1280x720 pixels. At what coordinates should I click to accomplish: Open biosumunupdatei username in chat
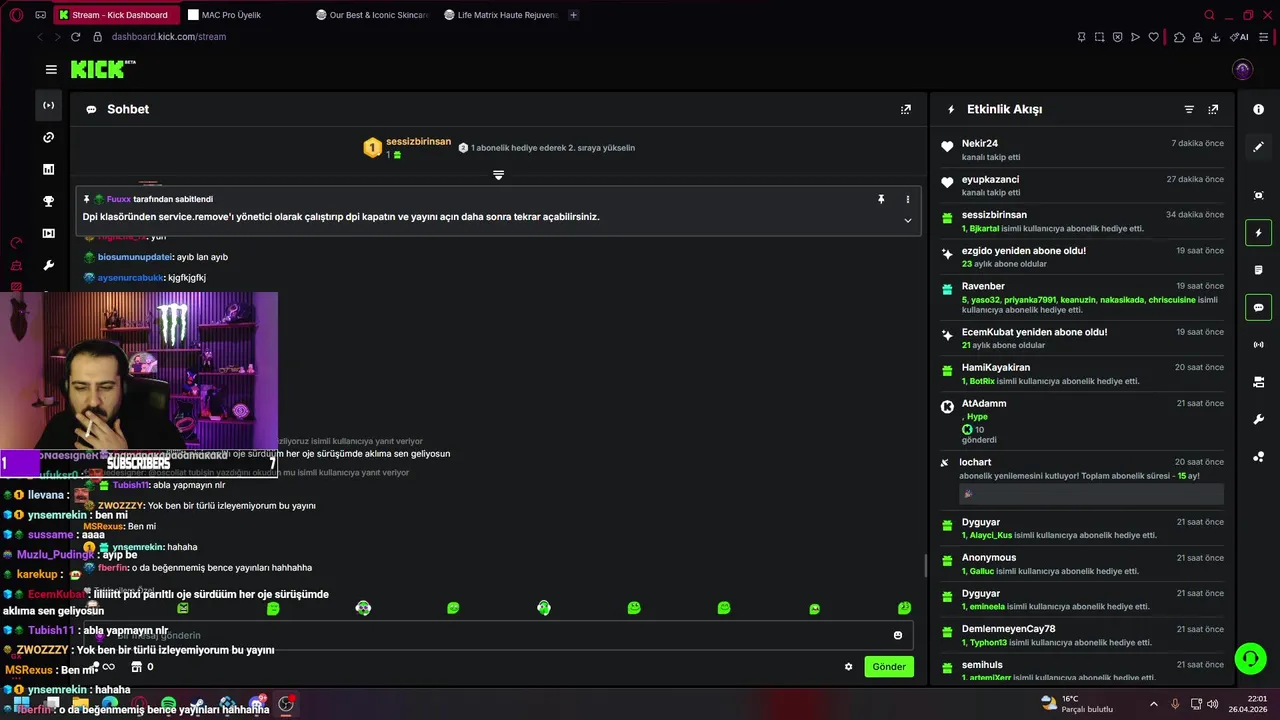tap(135, 257)
